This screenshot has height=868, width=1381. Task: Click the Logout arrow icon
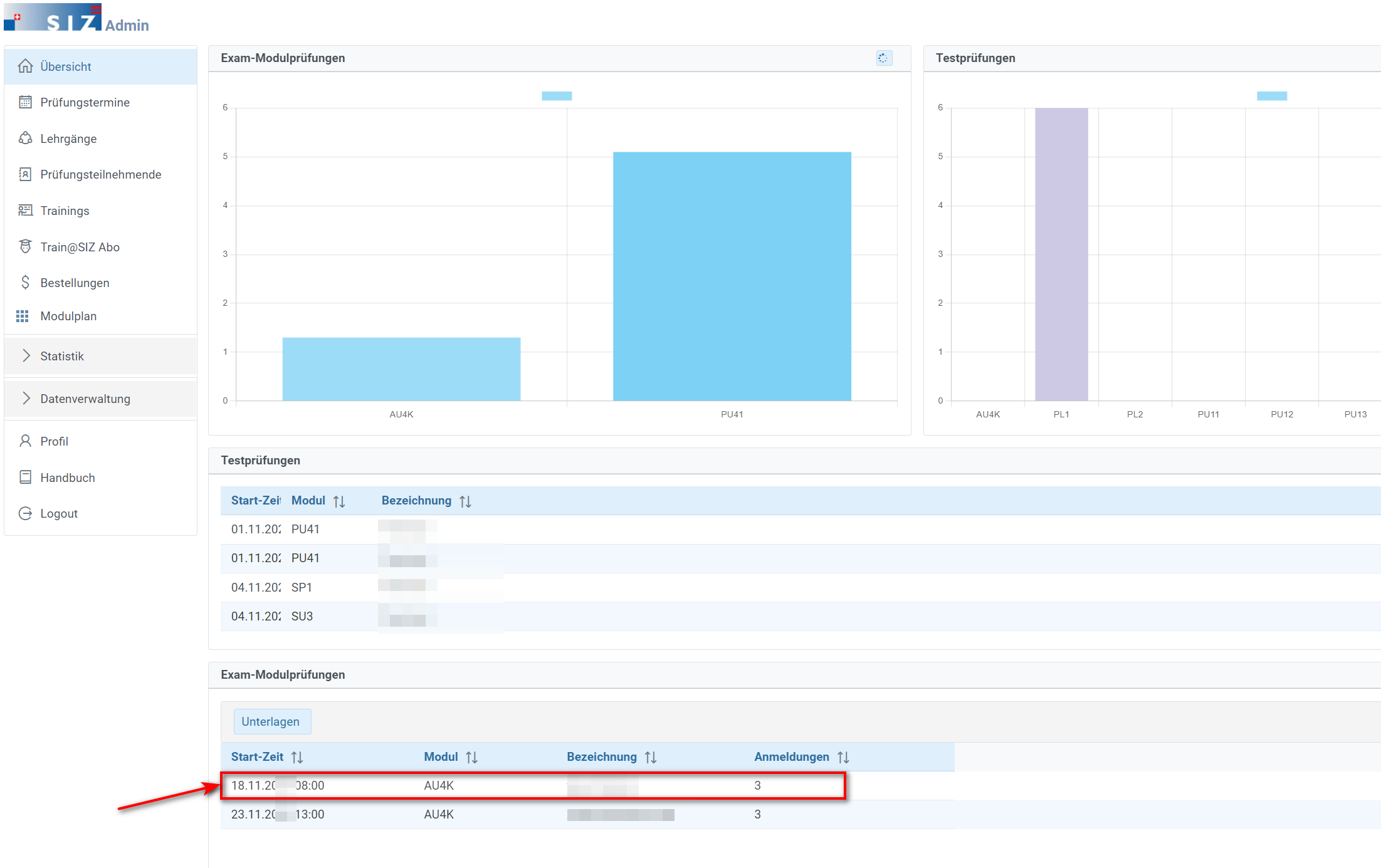click(x=25, y=513)
